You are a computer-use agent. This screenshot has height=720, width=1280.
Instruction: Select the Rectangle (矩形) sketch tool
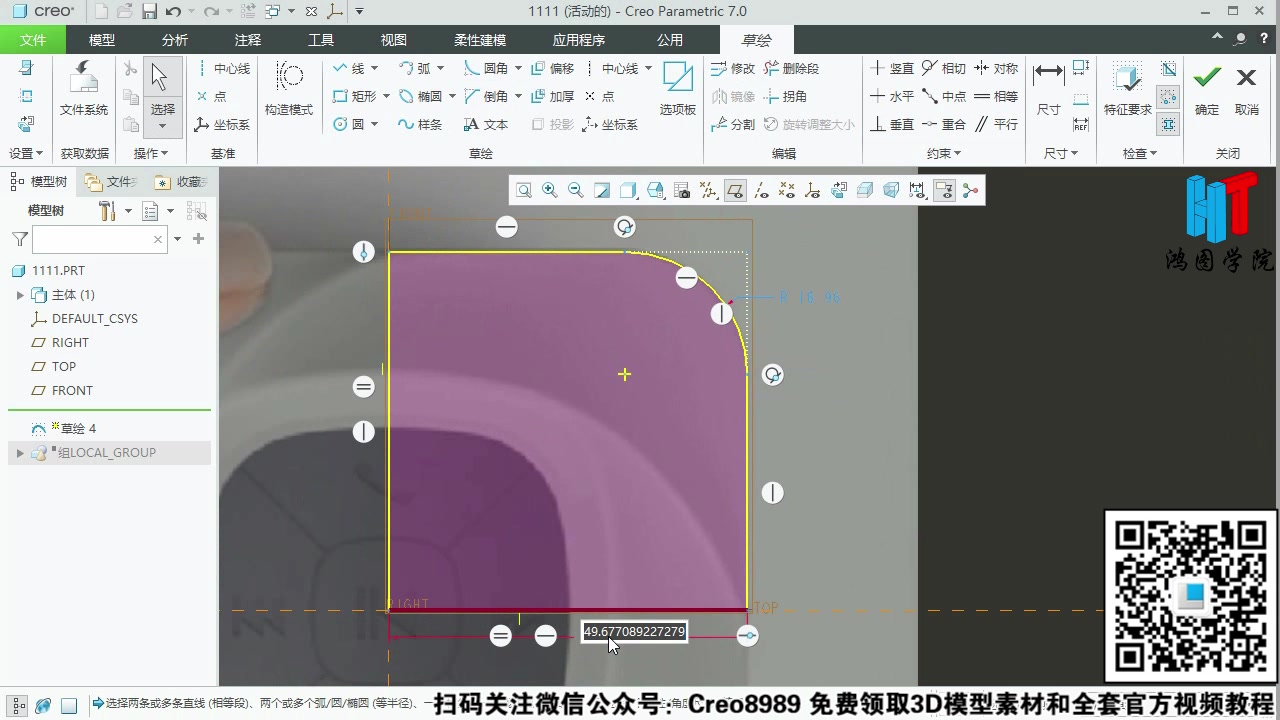[x=354, y=97]
